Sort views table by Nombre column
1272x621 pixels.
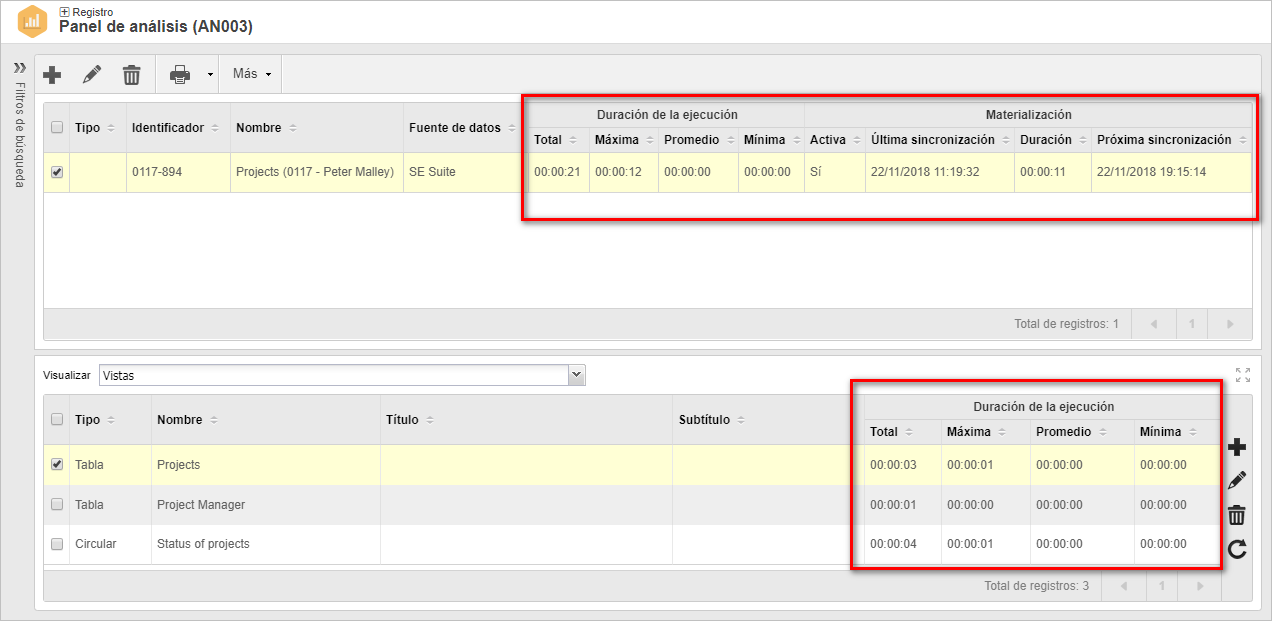265,420
